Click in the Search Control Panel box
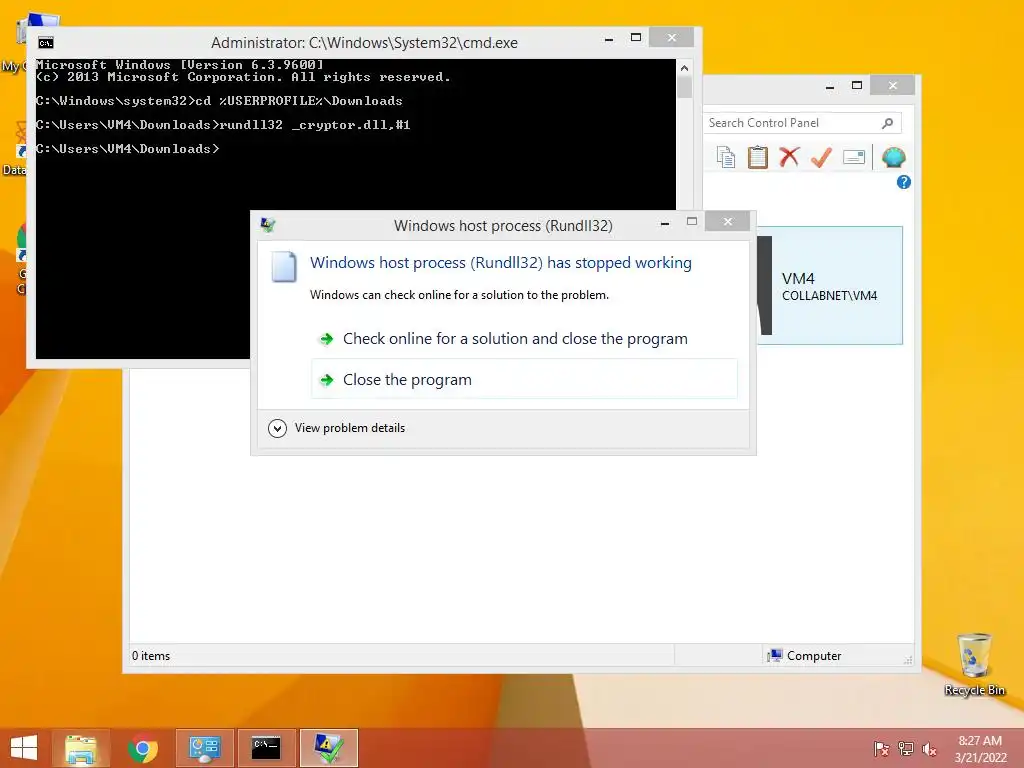The image size is (1024, 768). (792, 123)
